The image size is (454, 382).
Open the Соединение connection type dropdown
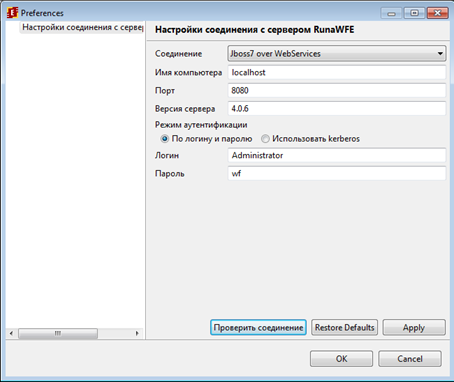337,54
